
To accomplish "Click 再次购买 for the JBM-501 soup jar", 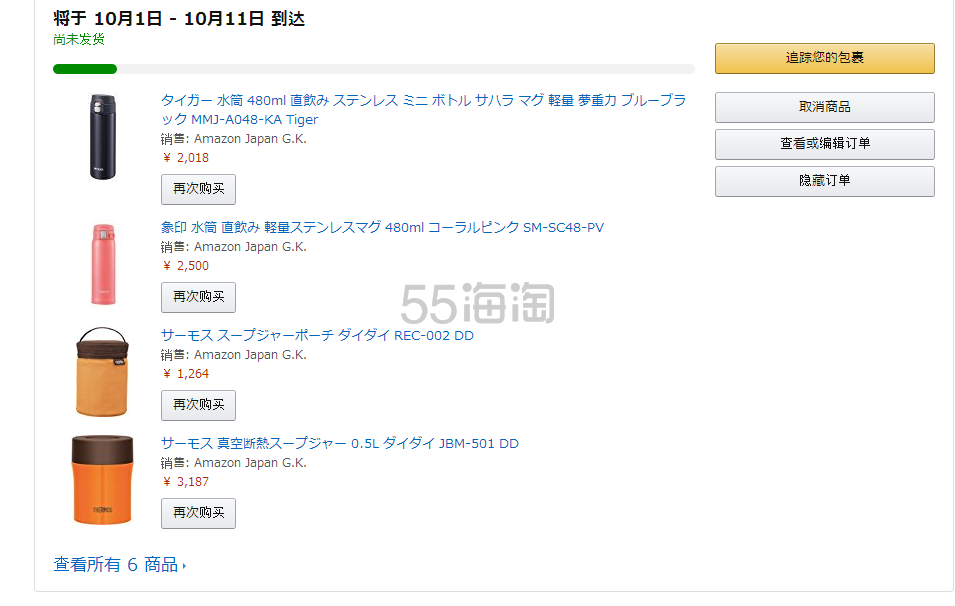I will pyautogui.click(x=198, y=513).
